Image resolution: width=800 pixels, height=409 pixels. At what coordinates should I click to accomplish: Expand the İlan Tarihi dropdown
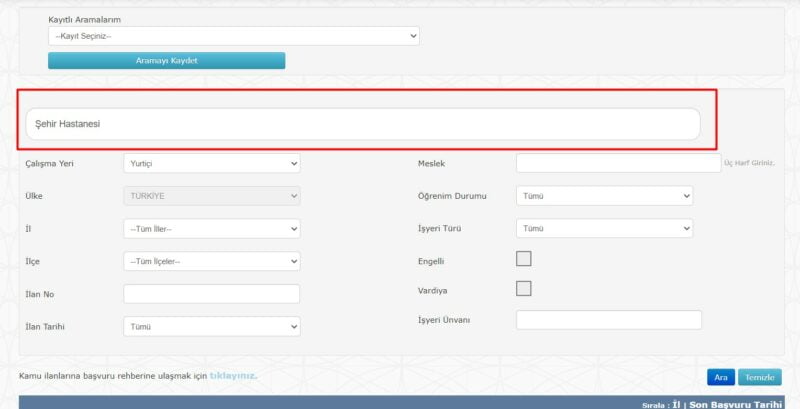pyautogui.click(x=211, y=327)
